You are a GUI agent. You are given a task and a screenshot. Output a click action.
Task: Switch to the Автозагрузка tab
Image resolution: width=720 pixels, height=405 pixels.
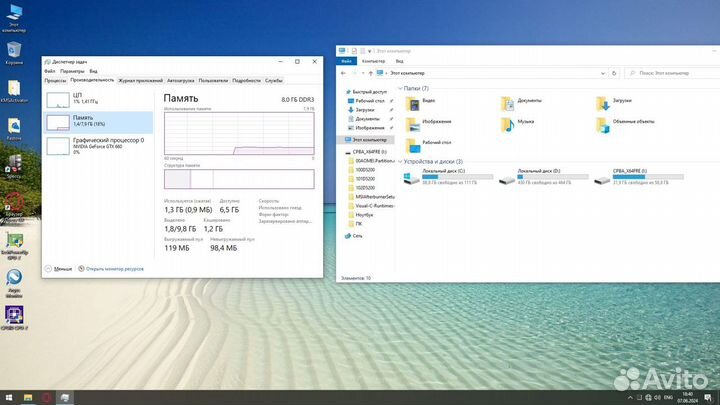pyautogui.click(x=181, y=80)
